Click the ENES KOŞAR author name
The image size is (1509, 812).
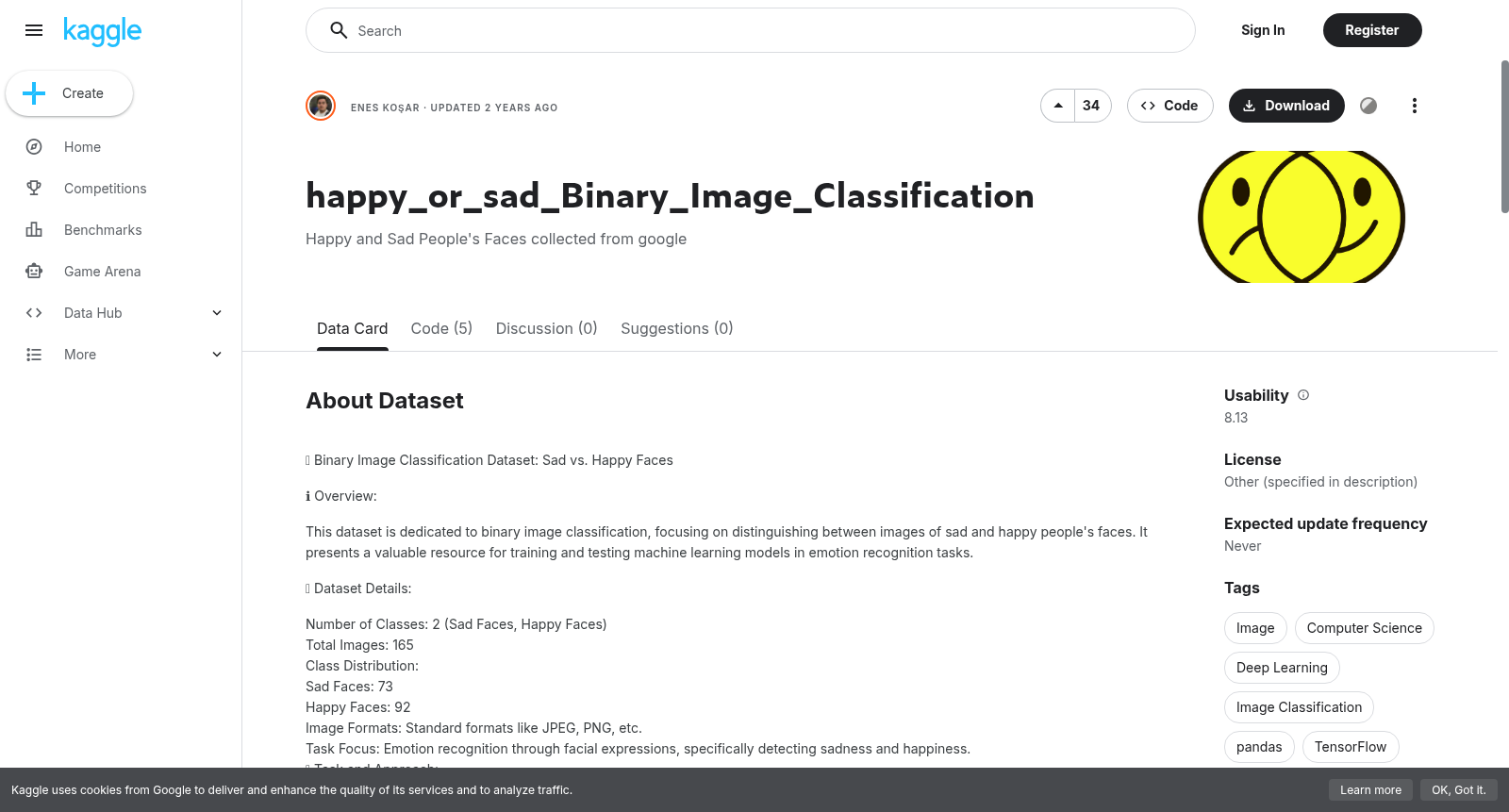(x=385, y=108)
